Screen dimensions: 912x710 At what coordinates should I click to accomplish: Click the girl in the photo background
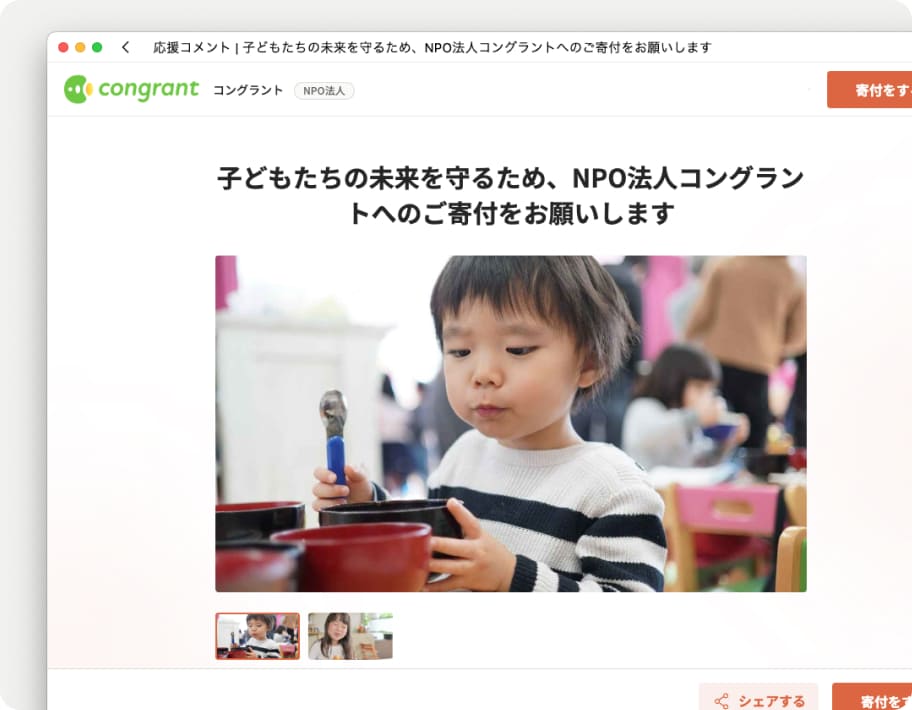(x=681, y=406)
